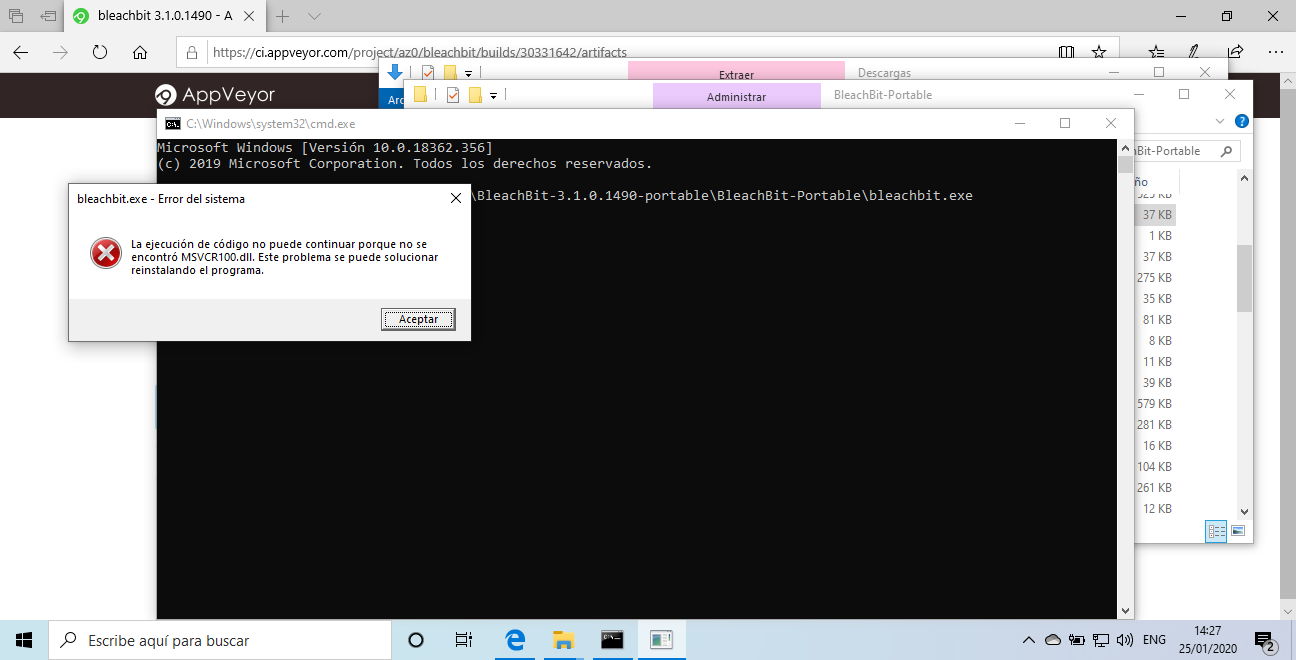Click the Edge forward arrow
The image size is (1296, 660).
point(60,52)
